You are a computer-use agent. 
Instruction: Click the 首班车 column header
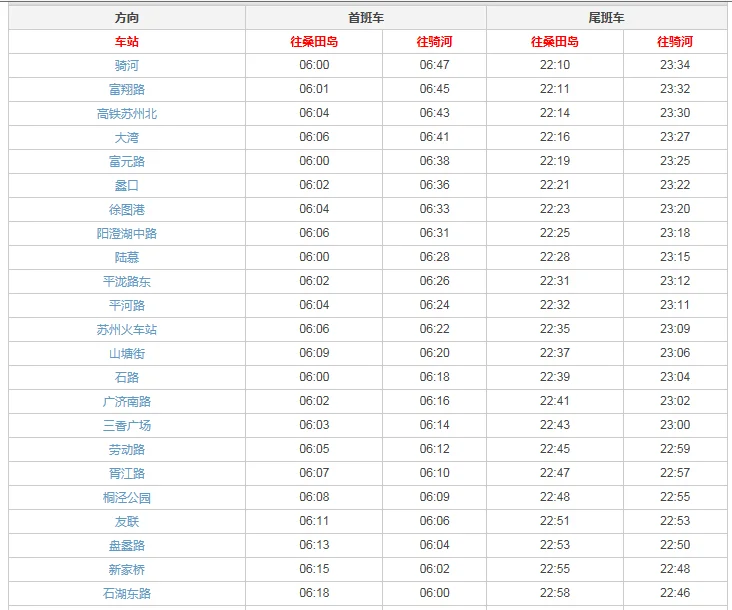pos(366,18)
